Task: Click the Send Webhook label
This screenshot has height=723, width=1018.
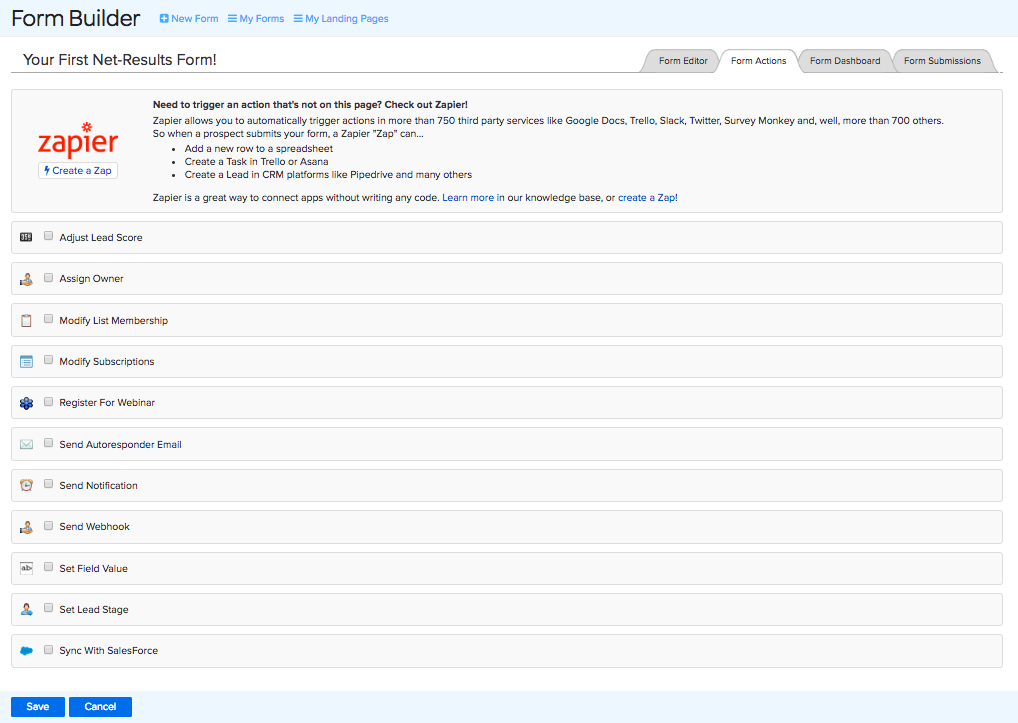Action: 95,527
